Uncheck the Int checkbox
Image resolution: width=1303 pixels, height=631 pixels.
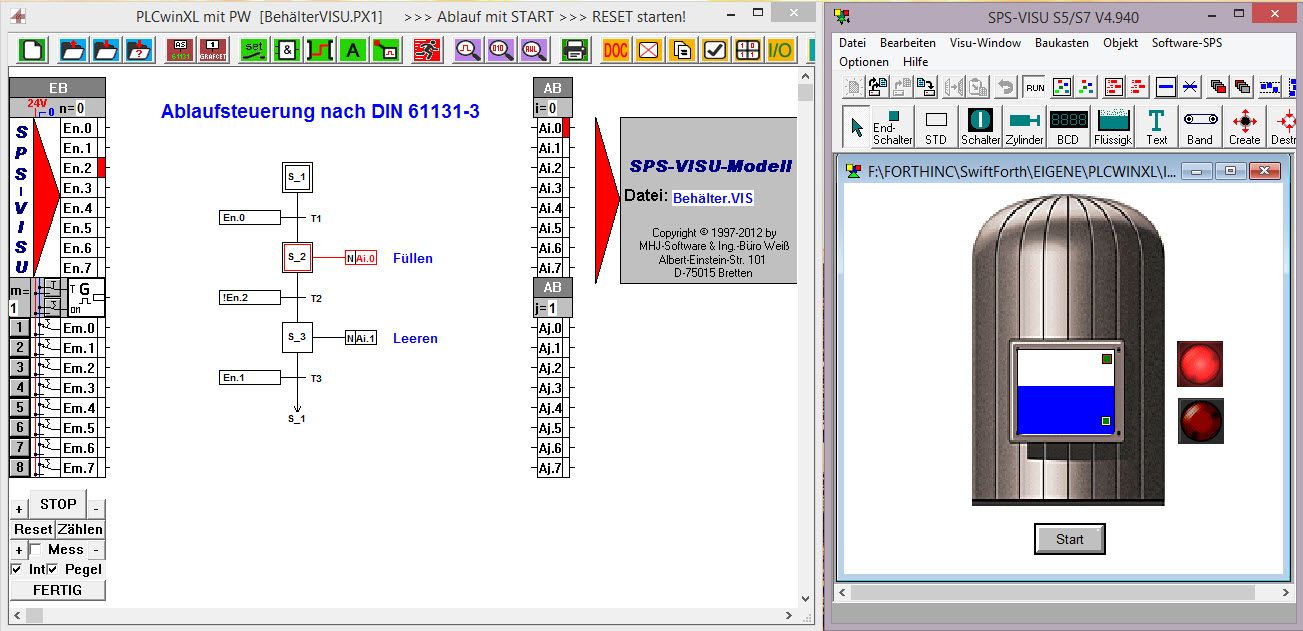pos(16,569)
